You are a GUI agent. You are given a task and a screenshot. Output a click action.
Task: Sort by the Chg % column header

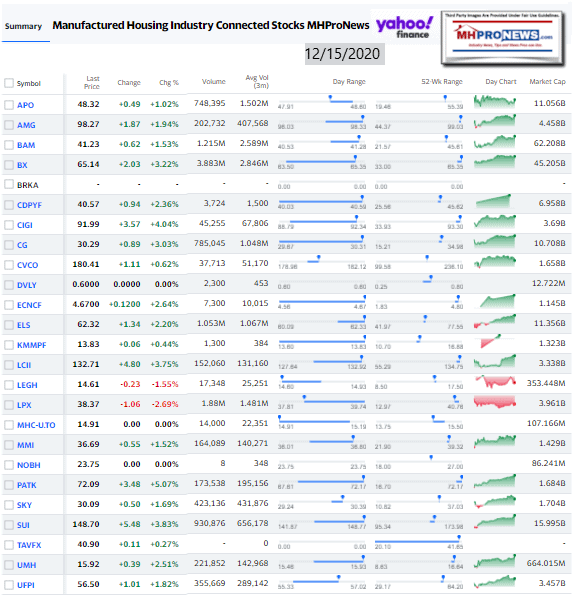pyautogui.click(x=169, y=83)
